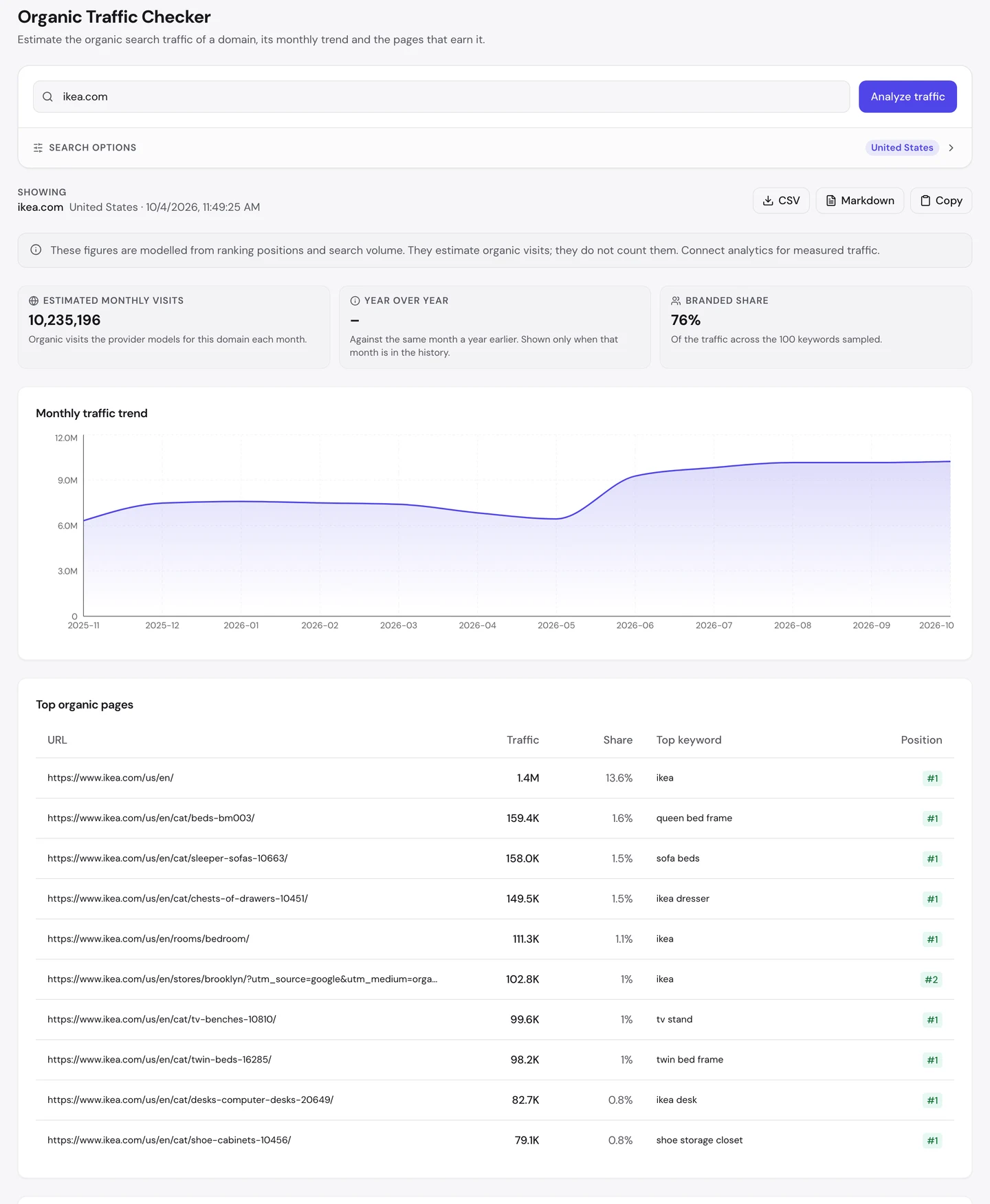This screenshot has width=990, height=1204.
Task: Click the Top keyword column header
Action: tap(689, 740)
